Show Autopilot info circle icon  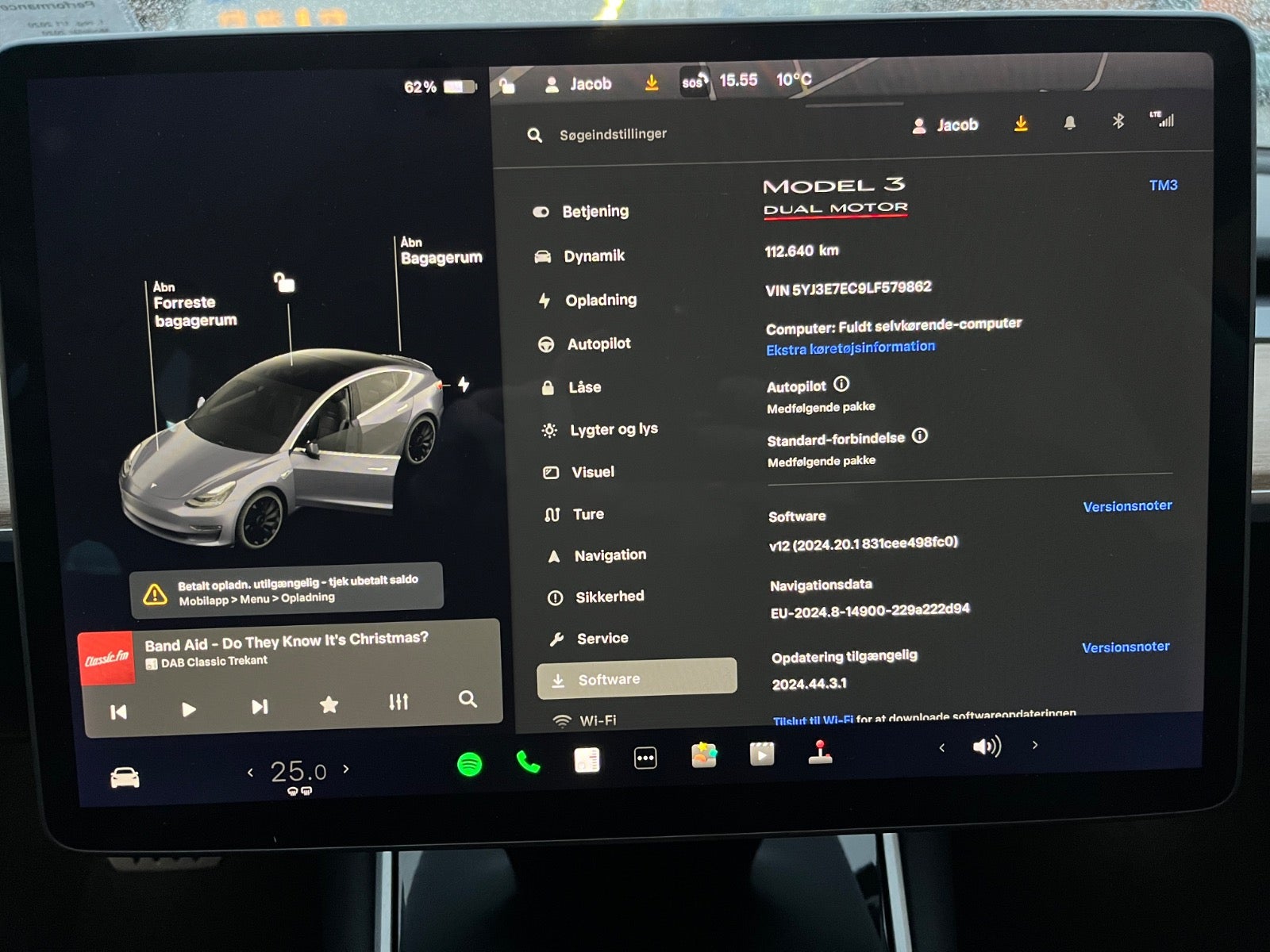841,384
